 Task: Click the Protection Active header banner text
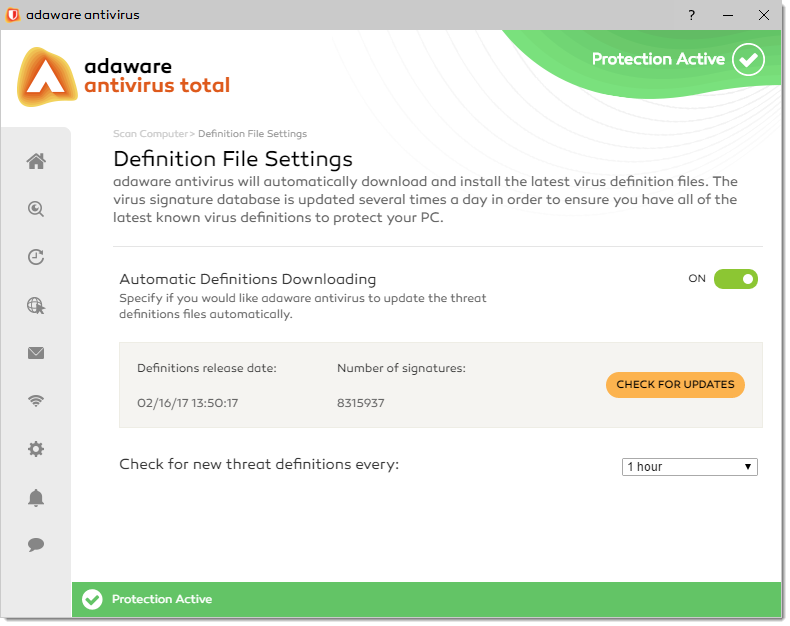pyautogui.click(x=658, y=59)
